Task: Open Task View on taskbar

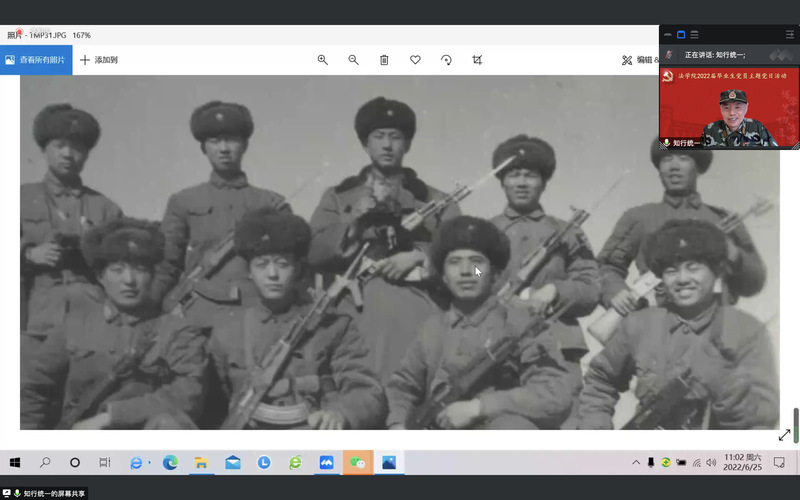Action: click(105, 463)
